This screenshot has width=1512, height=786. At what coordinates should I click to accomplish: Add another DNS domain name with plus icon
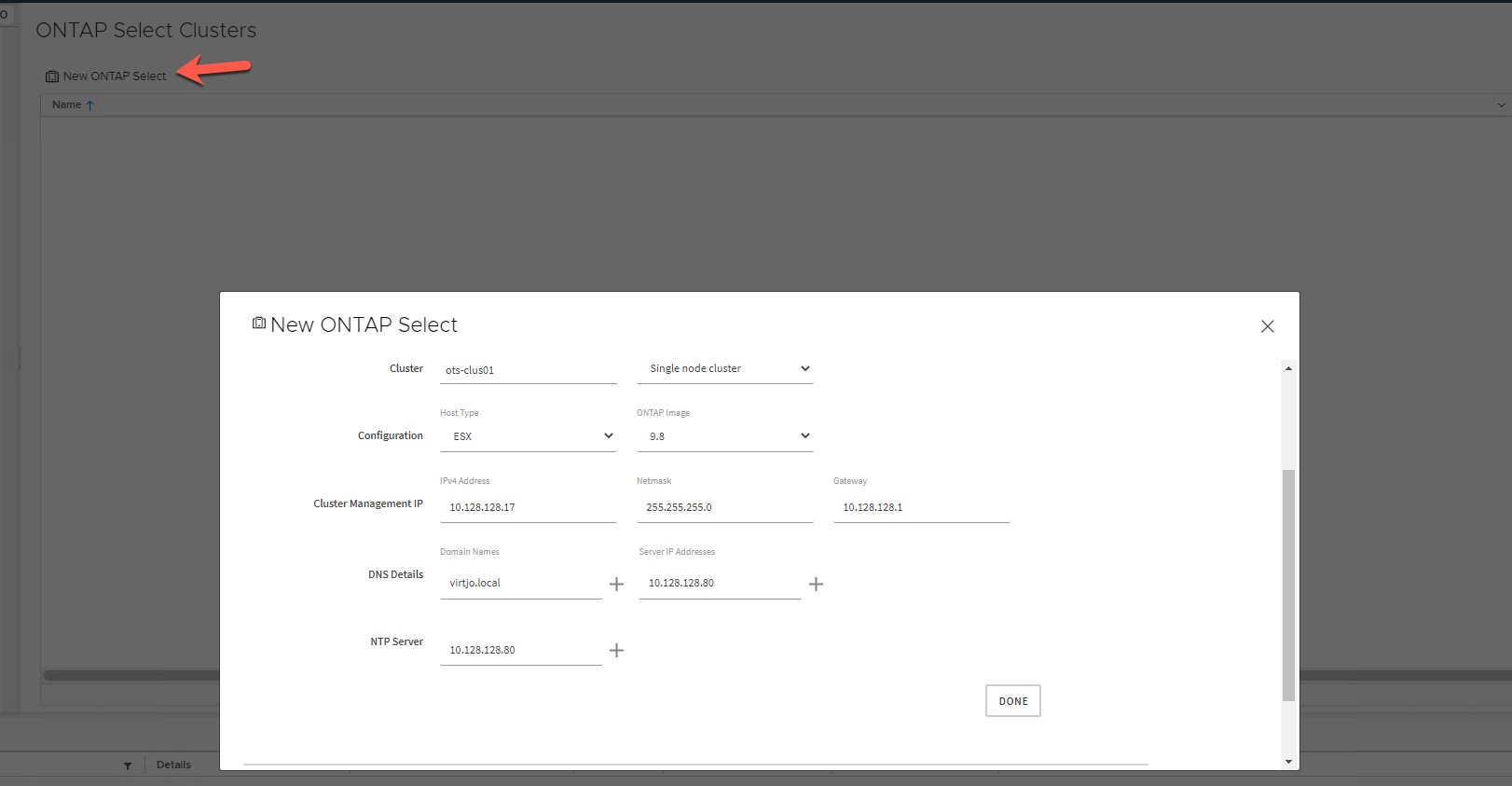click(616, 584)
